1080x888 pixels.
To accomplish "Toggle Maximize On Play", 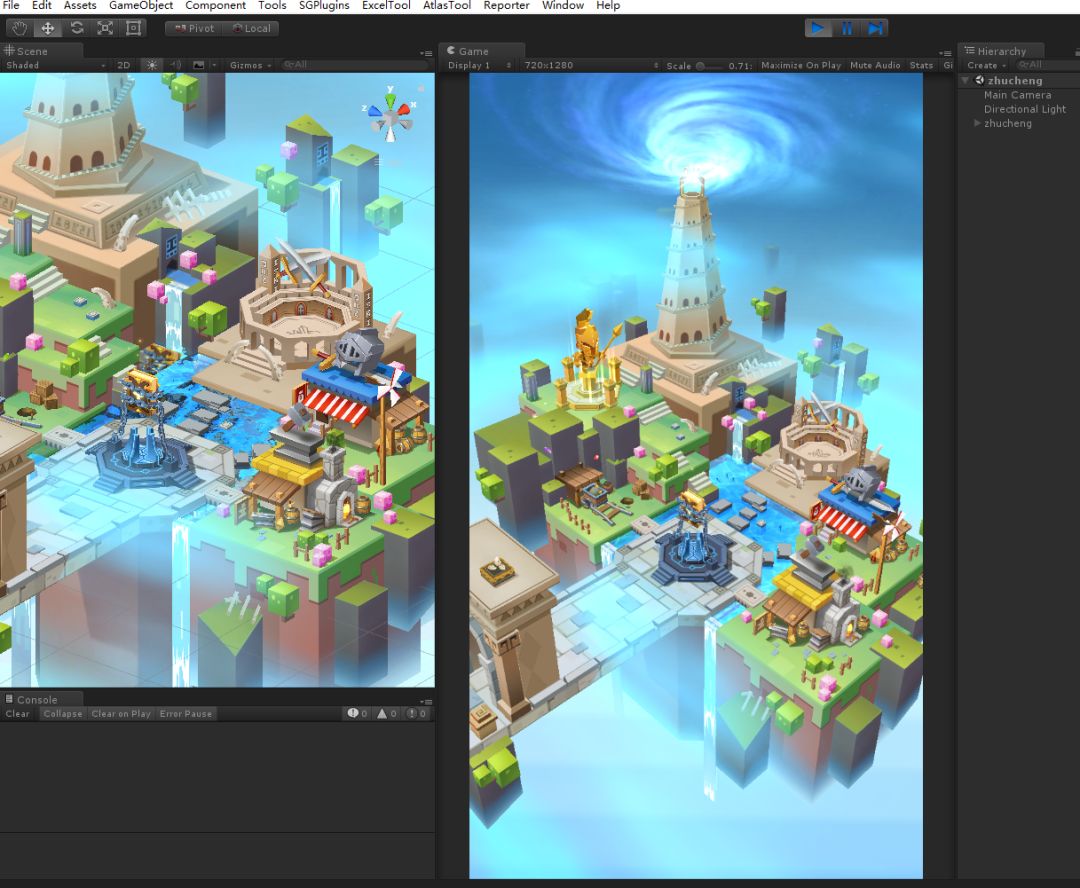I will (800, 65).
